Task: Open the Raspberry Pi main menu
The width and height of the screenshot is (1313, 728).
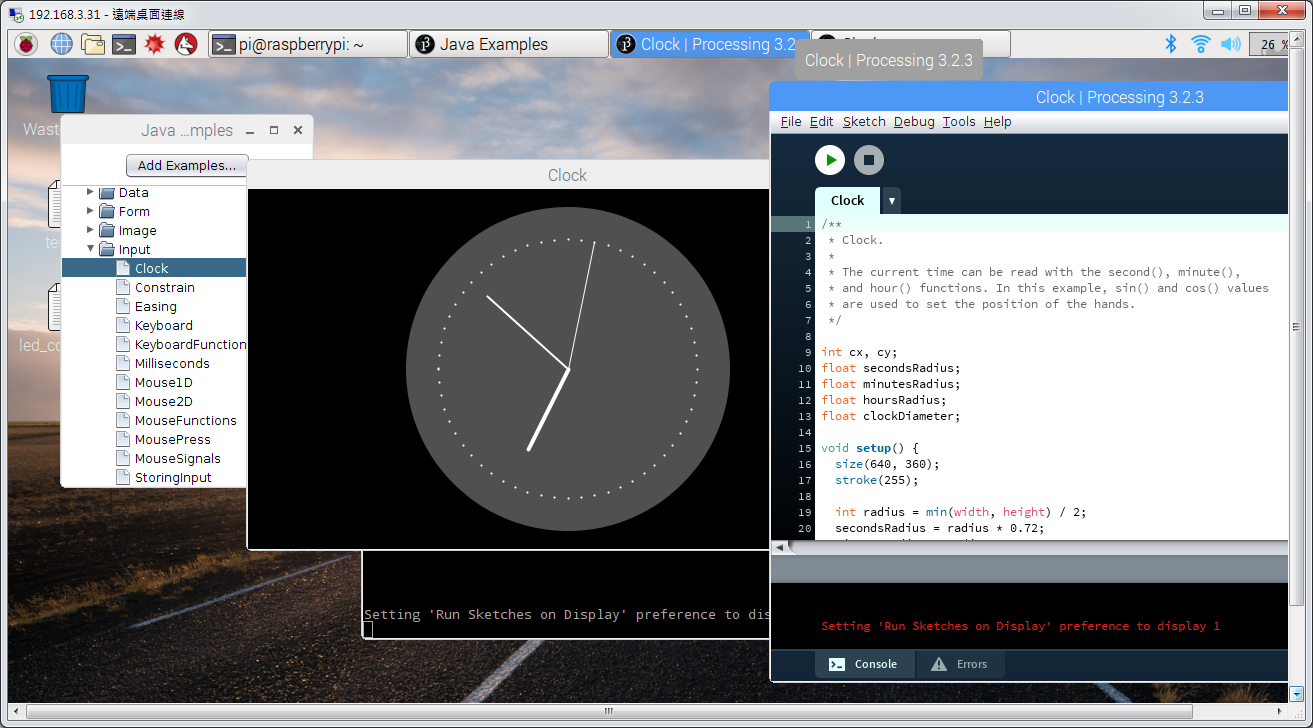Action: pyautogui.click(x=26, y=44)
